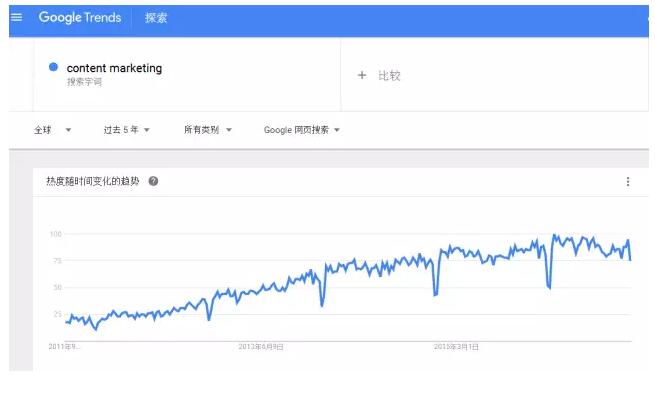Click the plus icon beside 比较
Viewport: 655px width, 393px height.
click(x=362, y=76)
